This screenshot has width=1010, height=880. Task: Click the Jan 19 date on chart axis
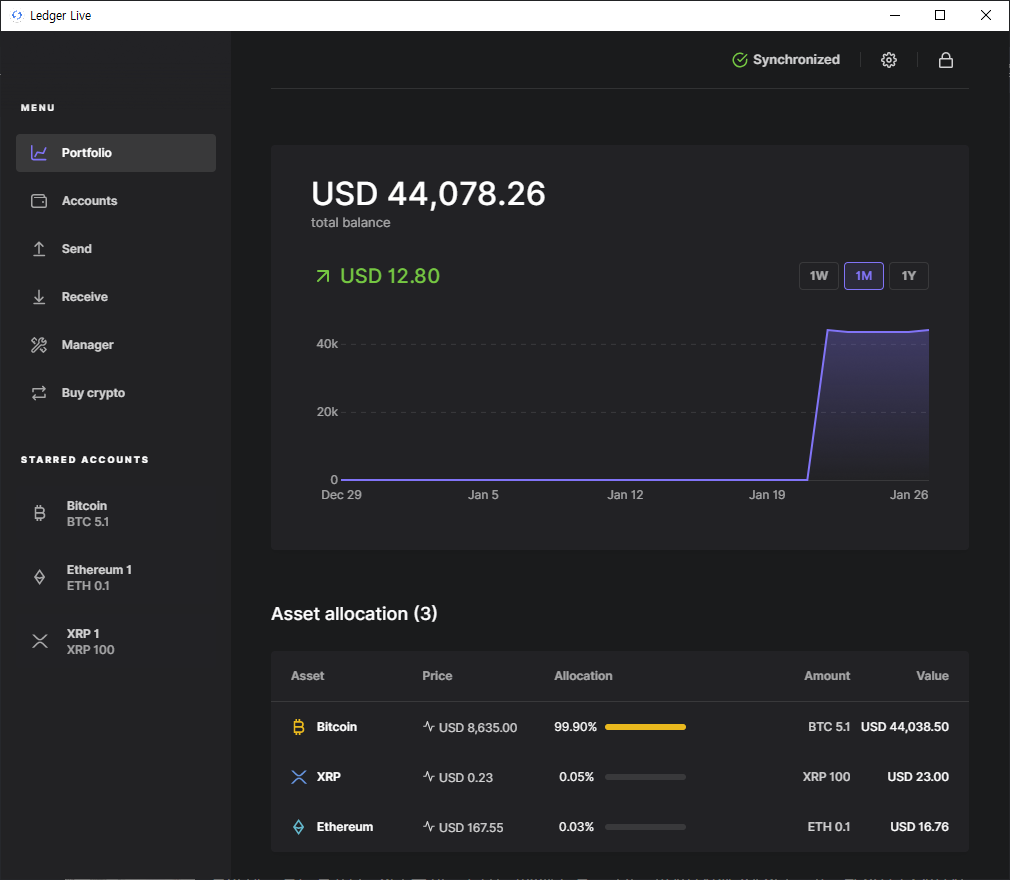click(x=767, y=495)
